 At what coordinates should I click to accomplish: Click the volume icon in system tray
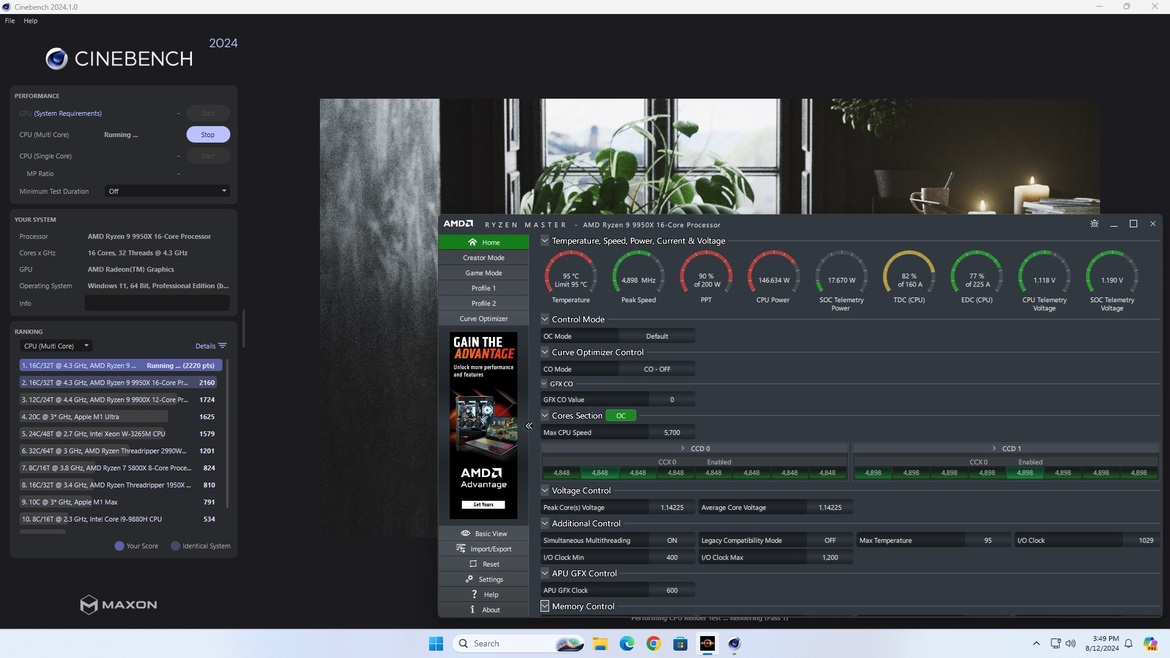pos(1071,643)
